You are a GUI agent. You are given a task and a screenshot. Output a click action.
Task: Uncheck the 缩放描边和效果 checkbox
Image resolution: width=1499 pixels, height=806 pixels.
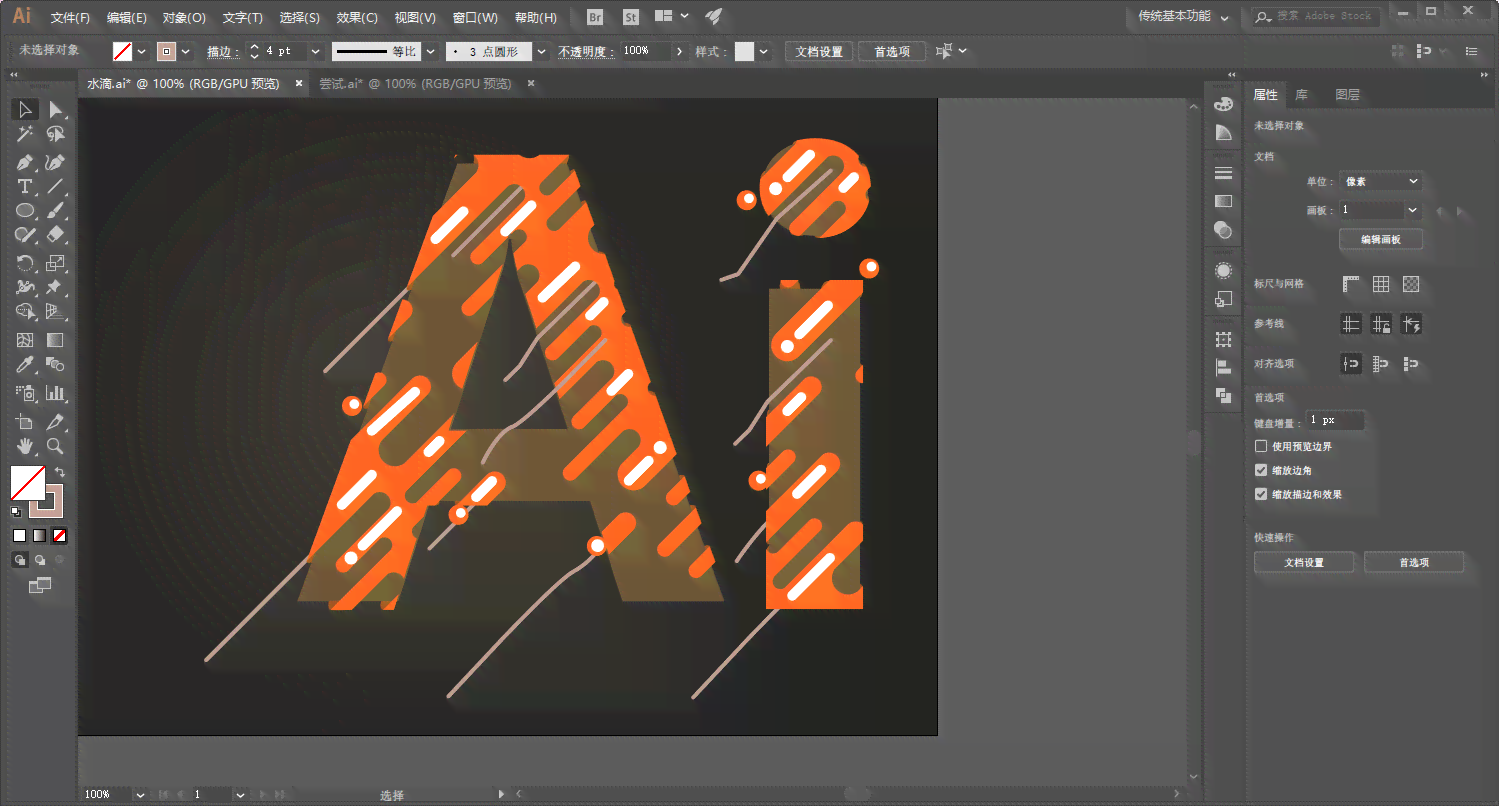pyautogui.click(x=1261, y=494)
